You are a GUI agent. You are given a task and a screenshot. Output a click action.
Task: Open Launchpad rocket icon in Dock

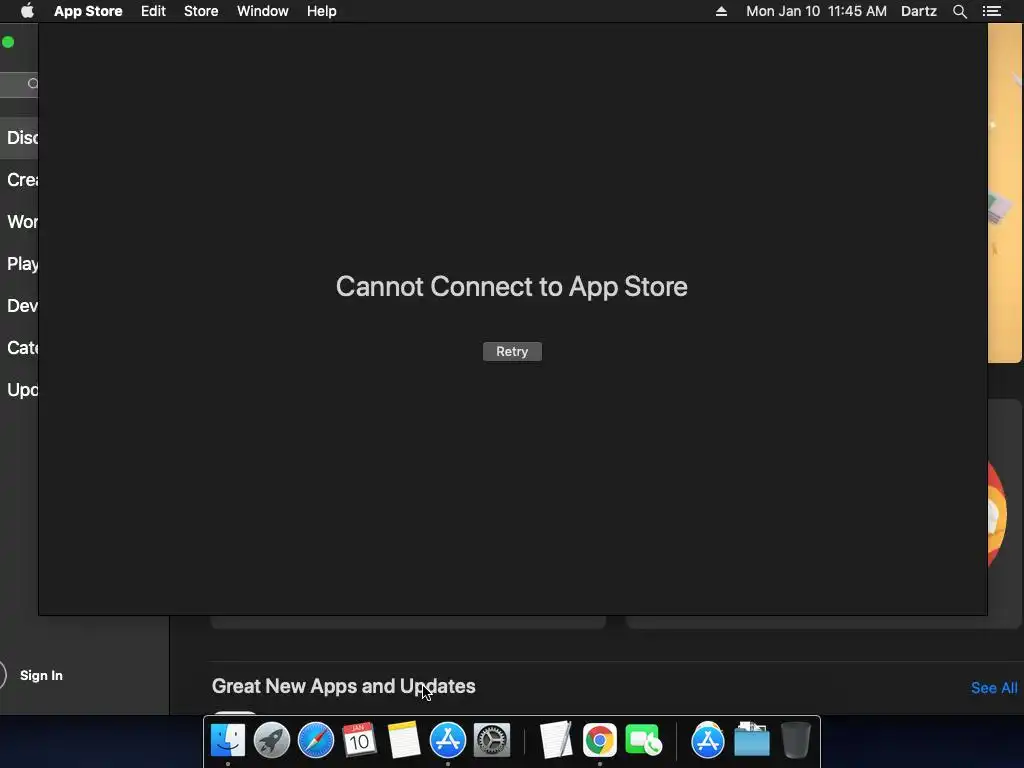tap(272, 741)
